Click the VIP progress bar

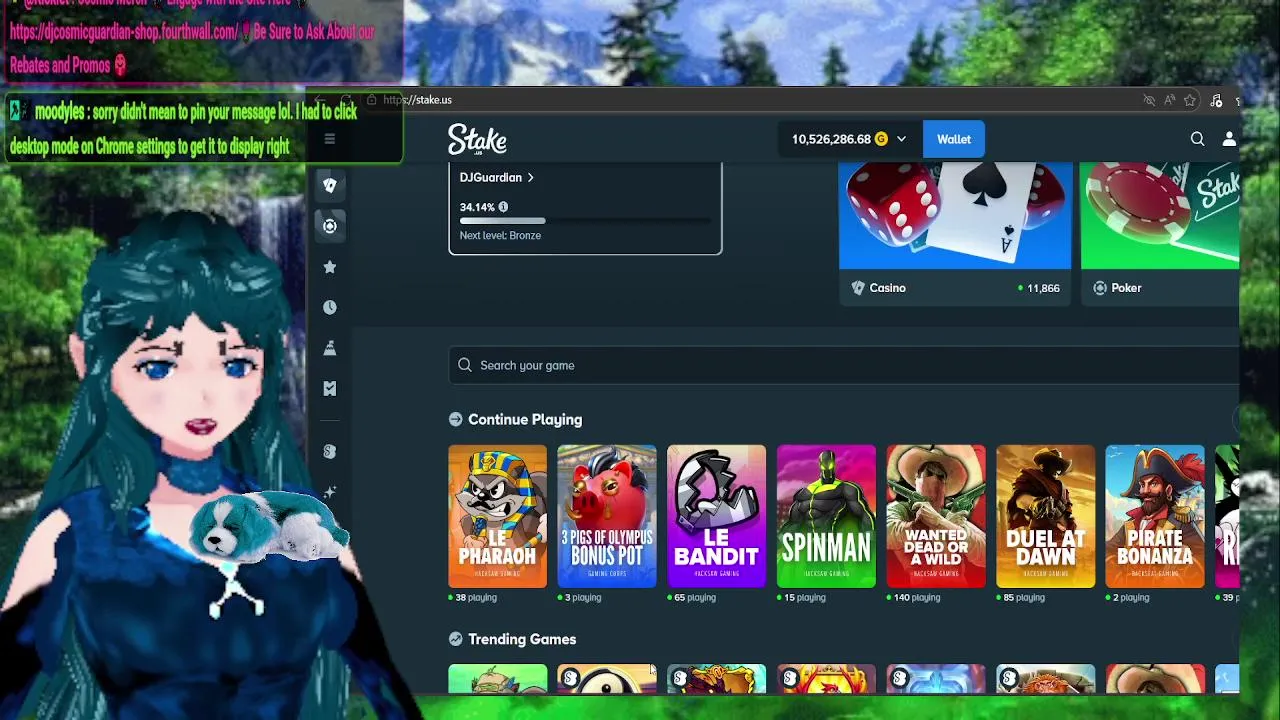pos(585,220)
